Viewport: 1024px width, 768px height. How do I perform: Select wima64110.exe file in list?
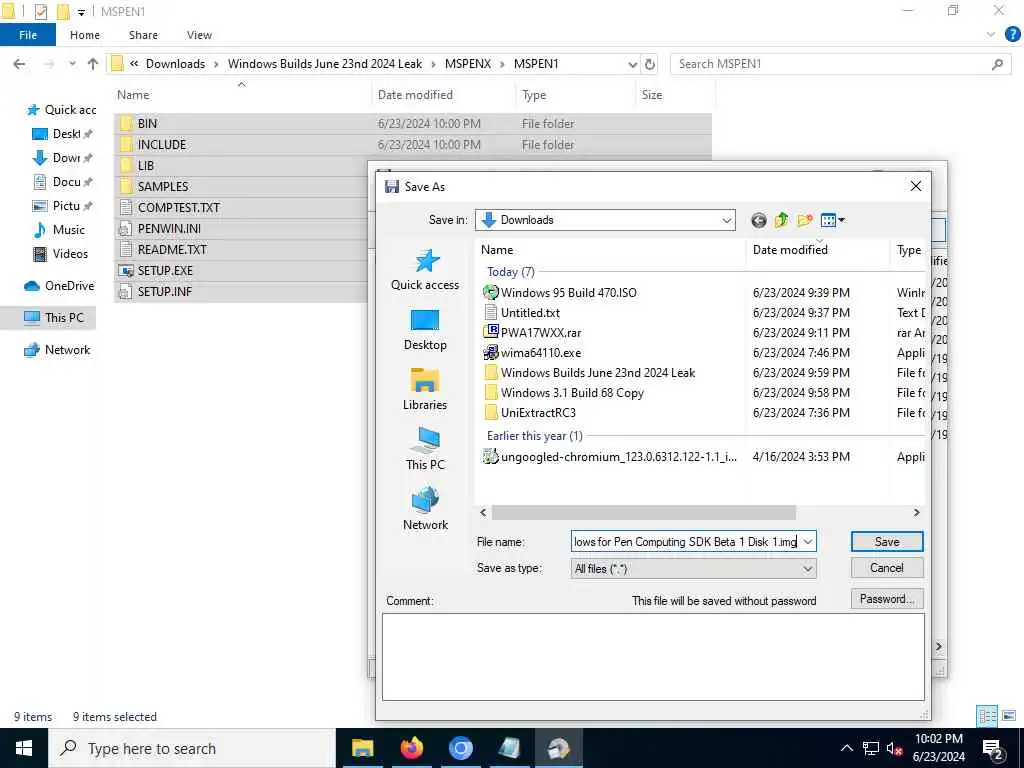540,353
